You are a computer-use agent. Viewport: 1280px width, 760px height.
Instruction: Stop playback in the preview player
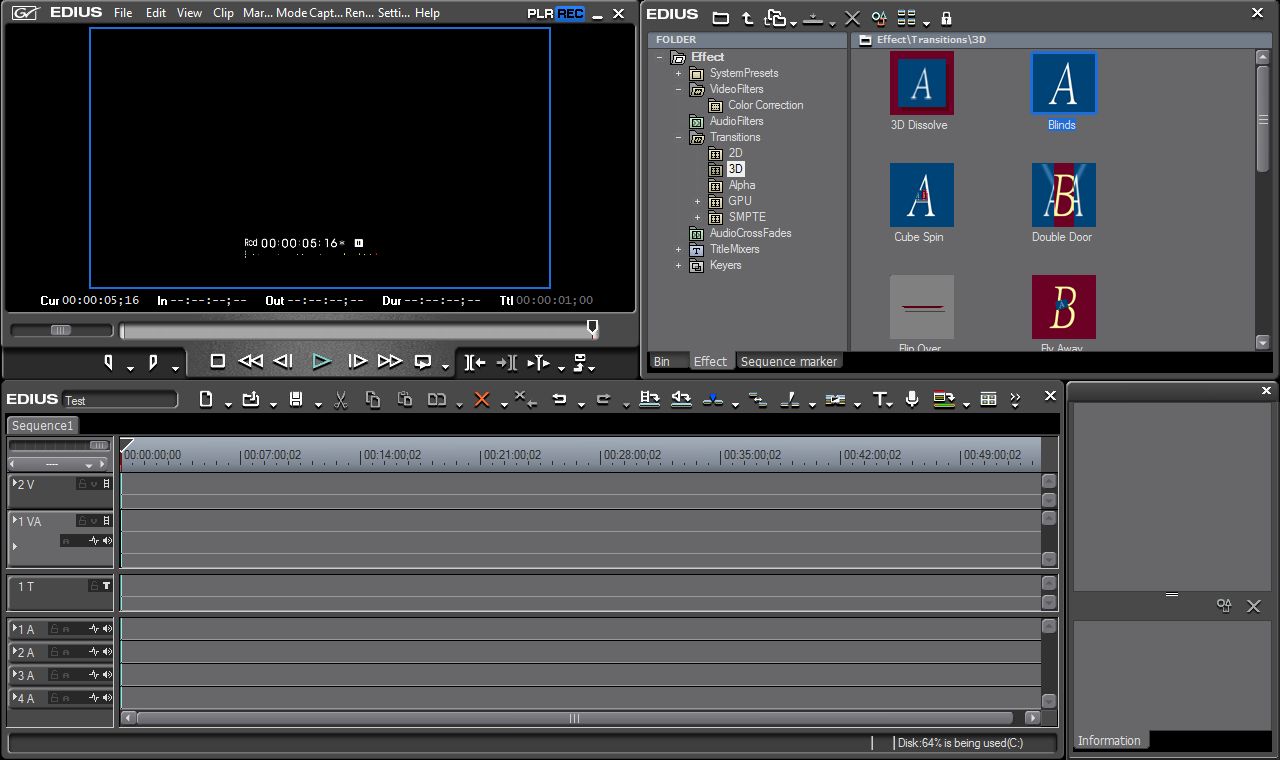click(218, 361)
